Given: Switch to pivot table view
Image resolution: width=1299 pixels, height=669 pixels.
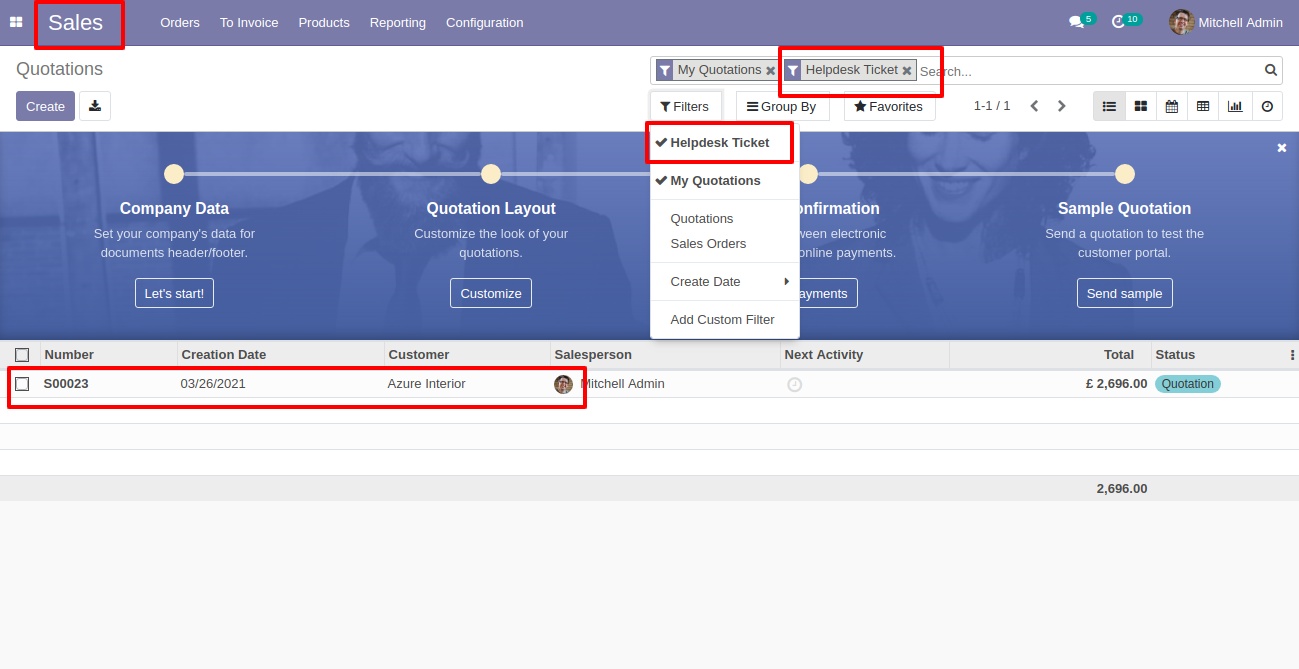Looking at the screenshot, I should tap(1203, 106).
